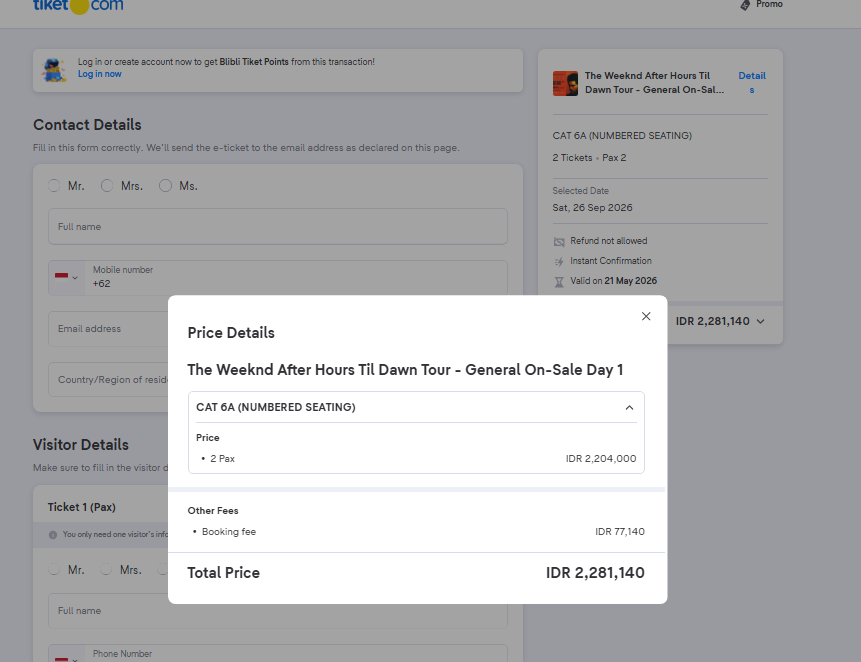Click the hourglass validity icon
This screenshot has width=861, height=662.
coord(559,282)
